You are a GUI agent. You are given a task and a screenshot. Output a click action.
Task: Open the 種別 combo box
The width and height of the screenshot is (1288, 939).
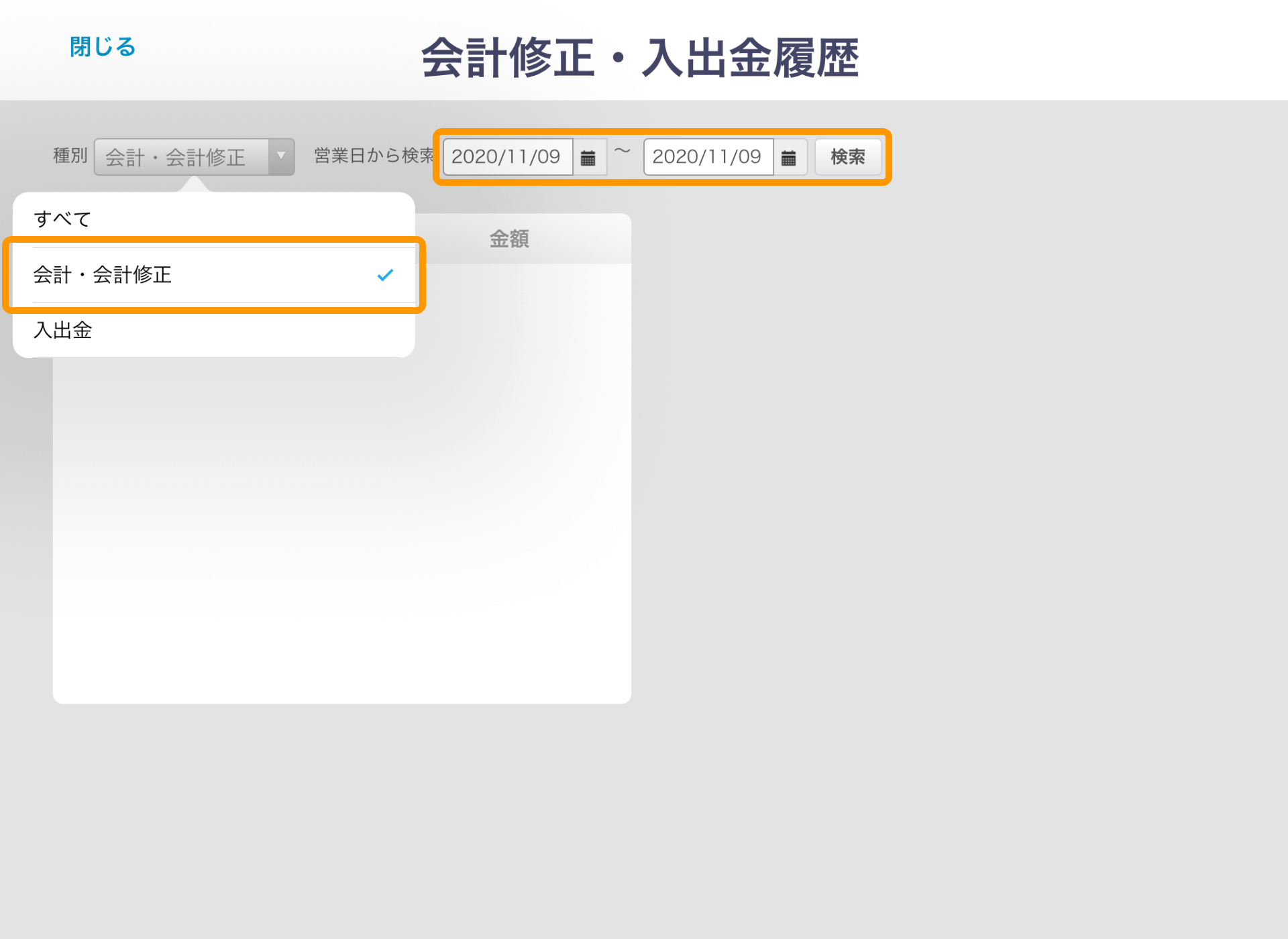click(x=181, y=157)
